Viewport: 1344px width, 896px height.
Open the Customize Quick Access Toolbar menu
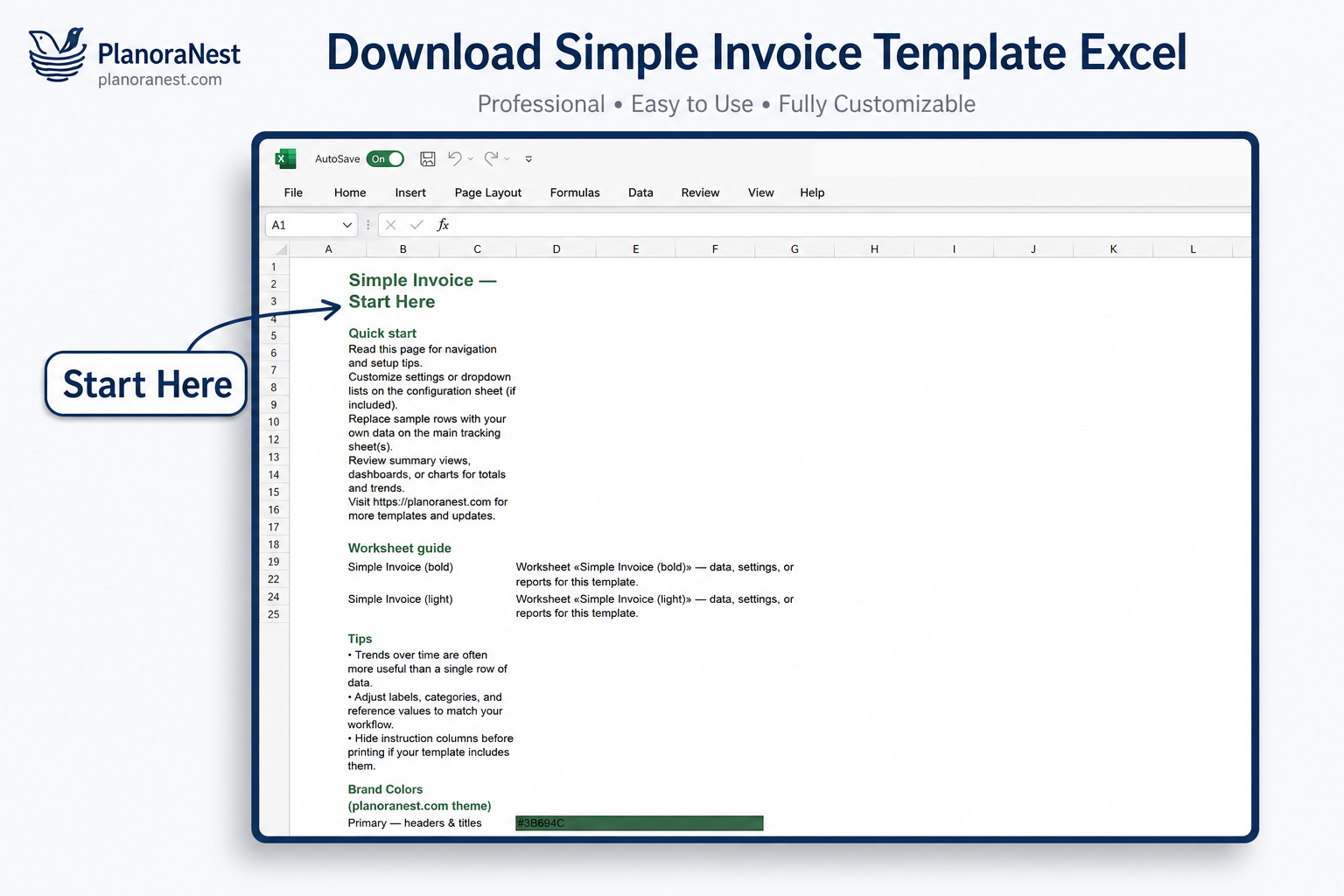click(x=528, y=159)
